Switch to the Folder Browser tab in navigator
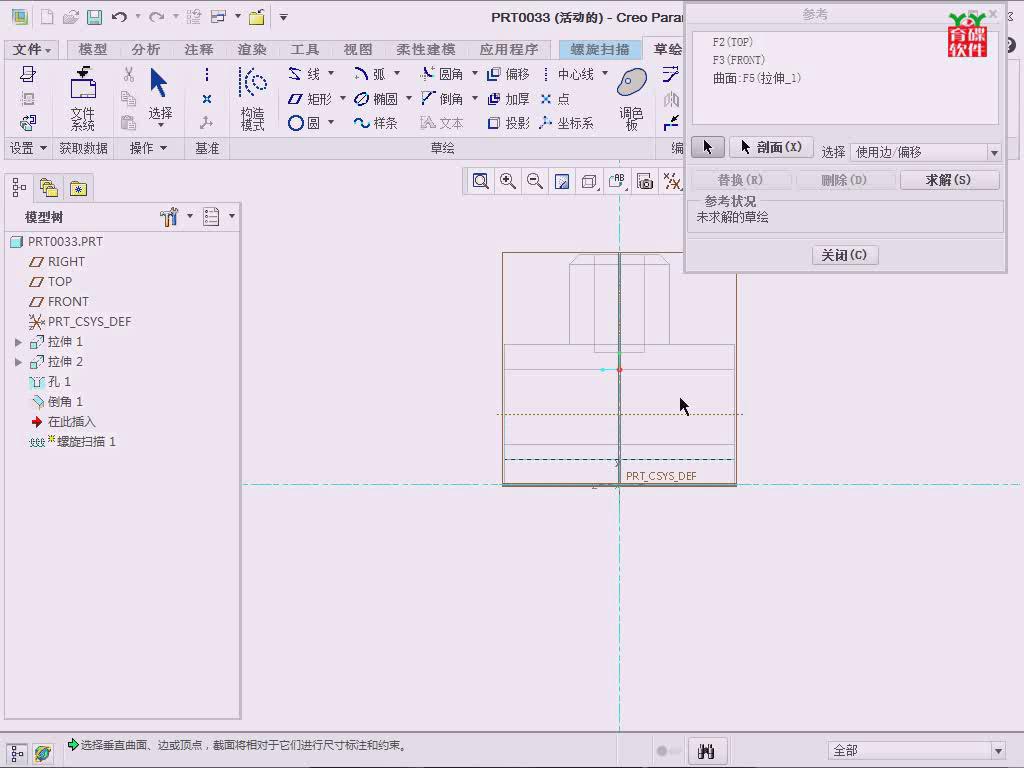1024x768 pixels. pos(49,188)
